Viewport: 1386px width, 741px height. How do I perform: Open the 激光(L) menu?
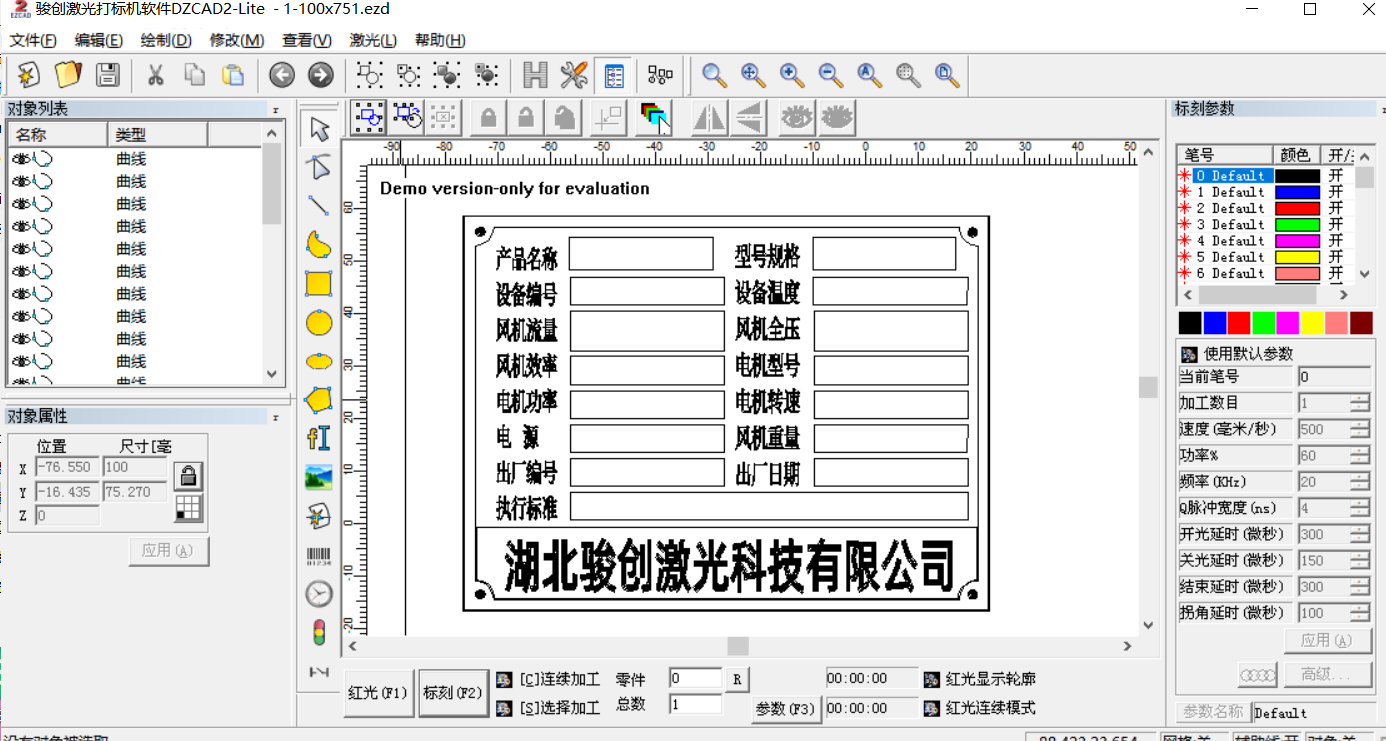373,41
